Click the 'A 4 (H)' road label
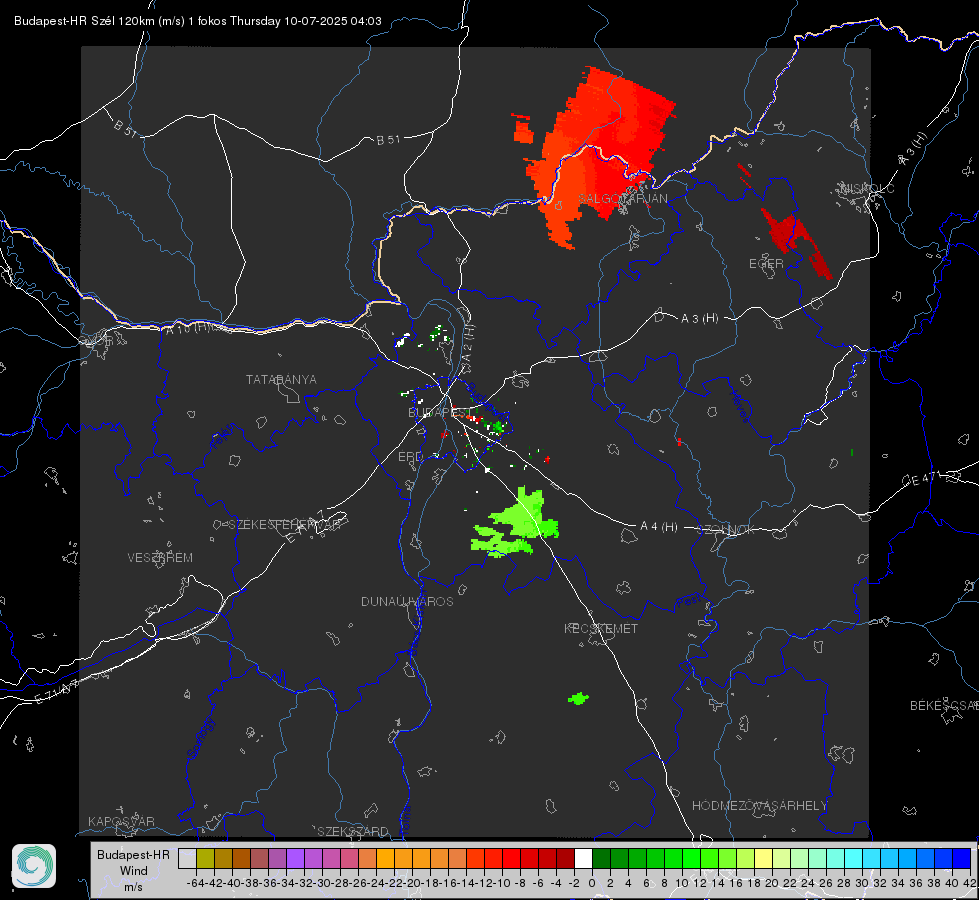 659,527
